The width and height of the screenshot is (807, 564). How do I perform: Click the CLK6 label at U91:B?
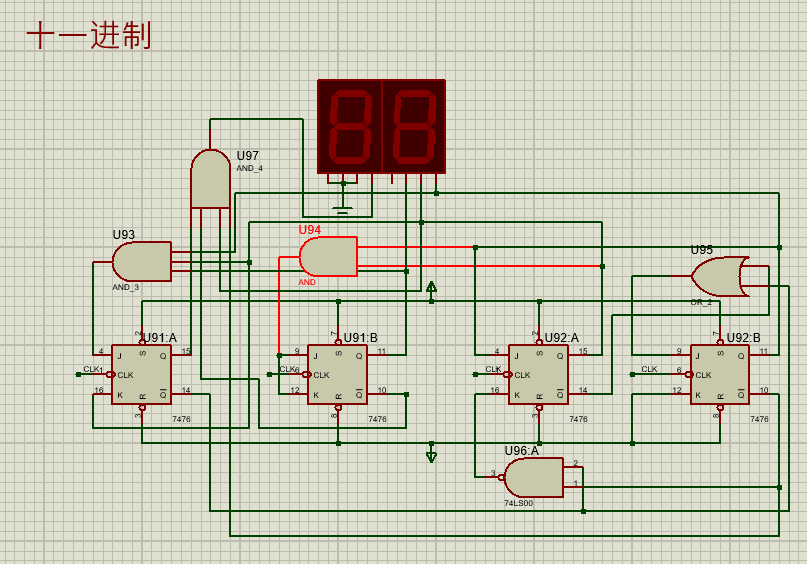(x=289, y=369)
